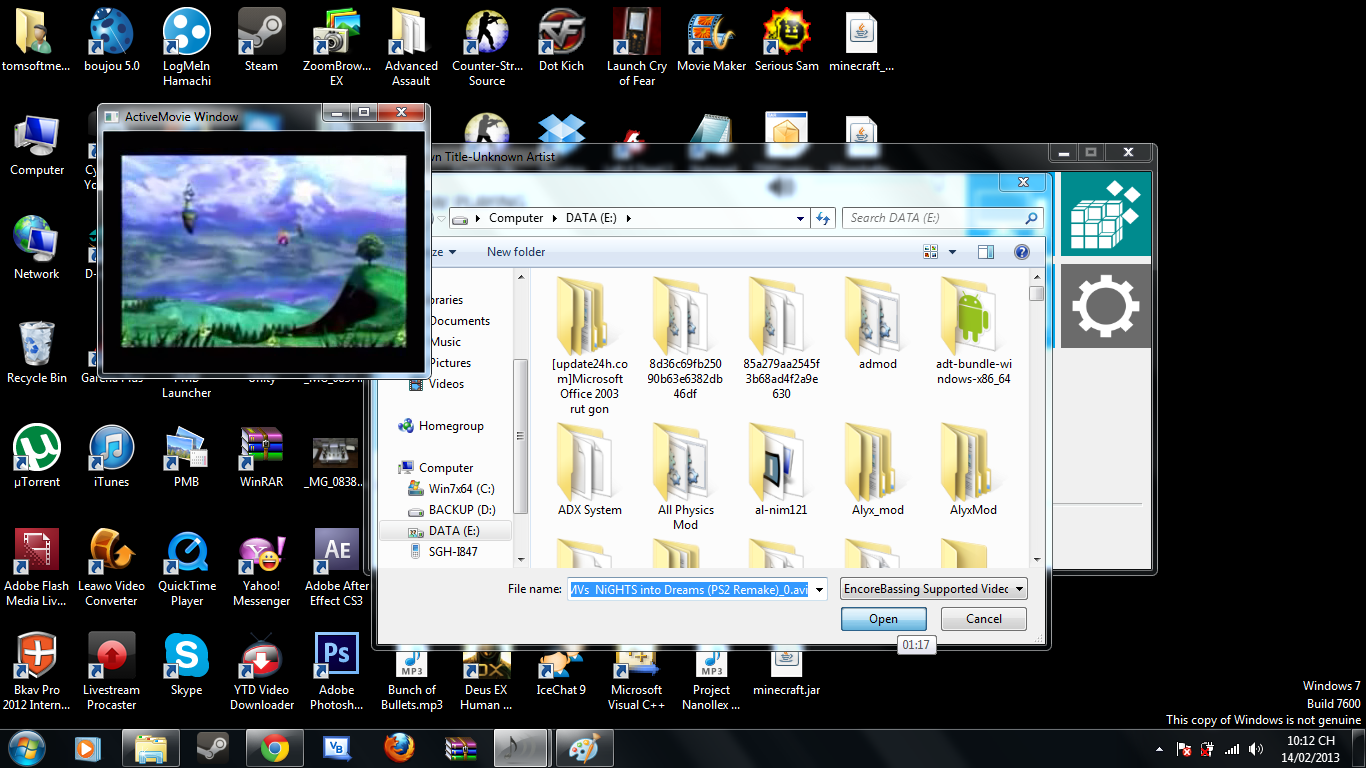Select DATA (E:) drive in tree
The width and height of the screenshot is (1366, 768).
pyautogui.click(x=445, y=531)
